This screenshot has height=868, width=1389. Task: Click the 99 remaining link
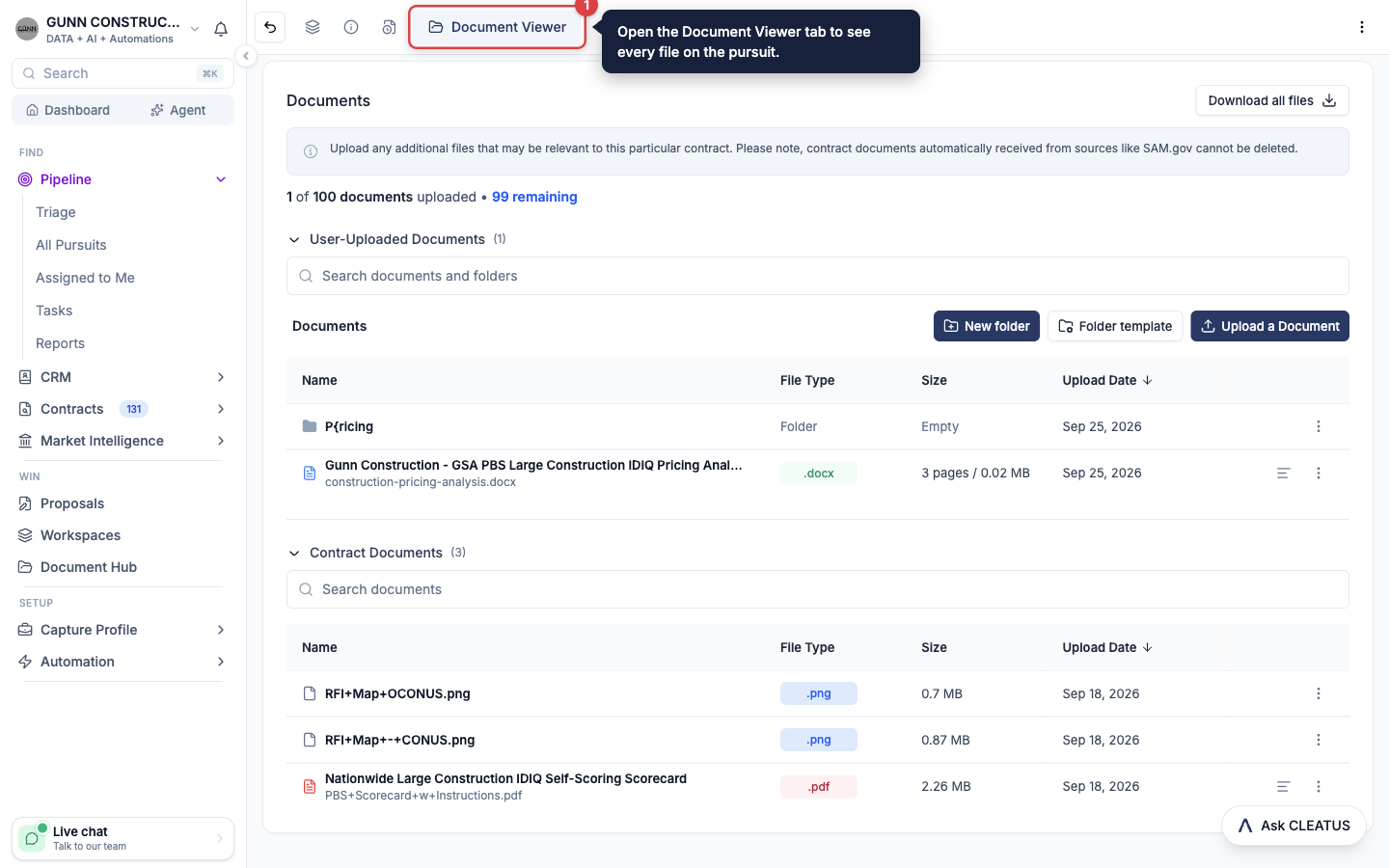tap(534, 197)
